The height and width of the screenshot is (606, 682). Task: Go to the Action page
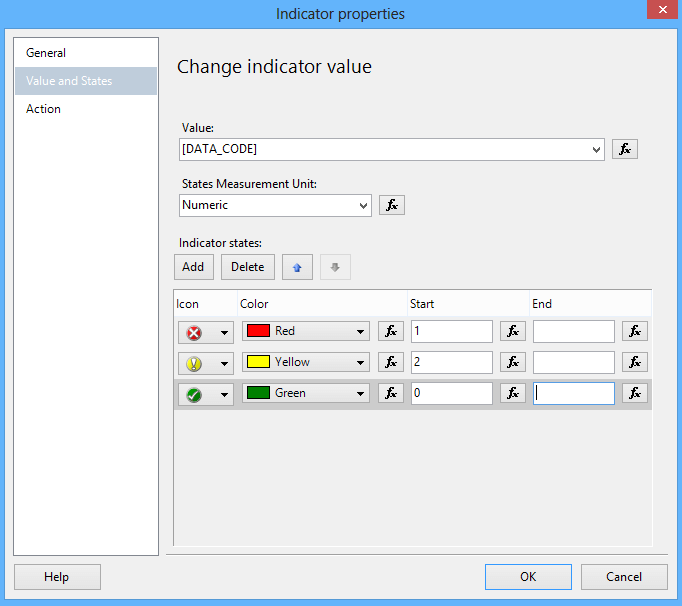point(86,109)
